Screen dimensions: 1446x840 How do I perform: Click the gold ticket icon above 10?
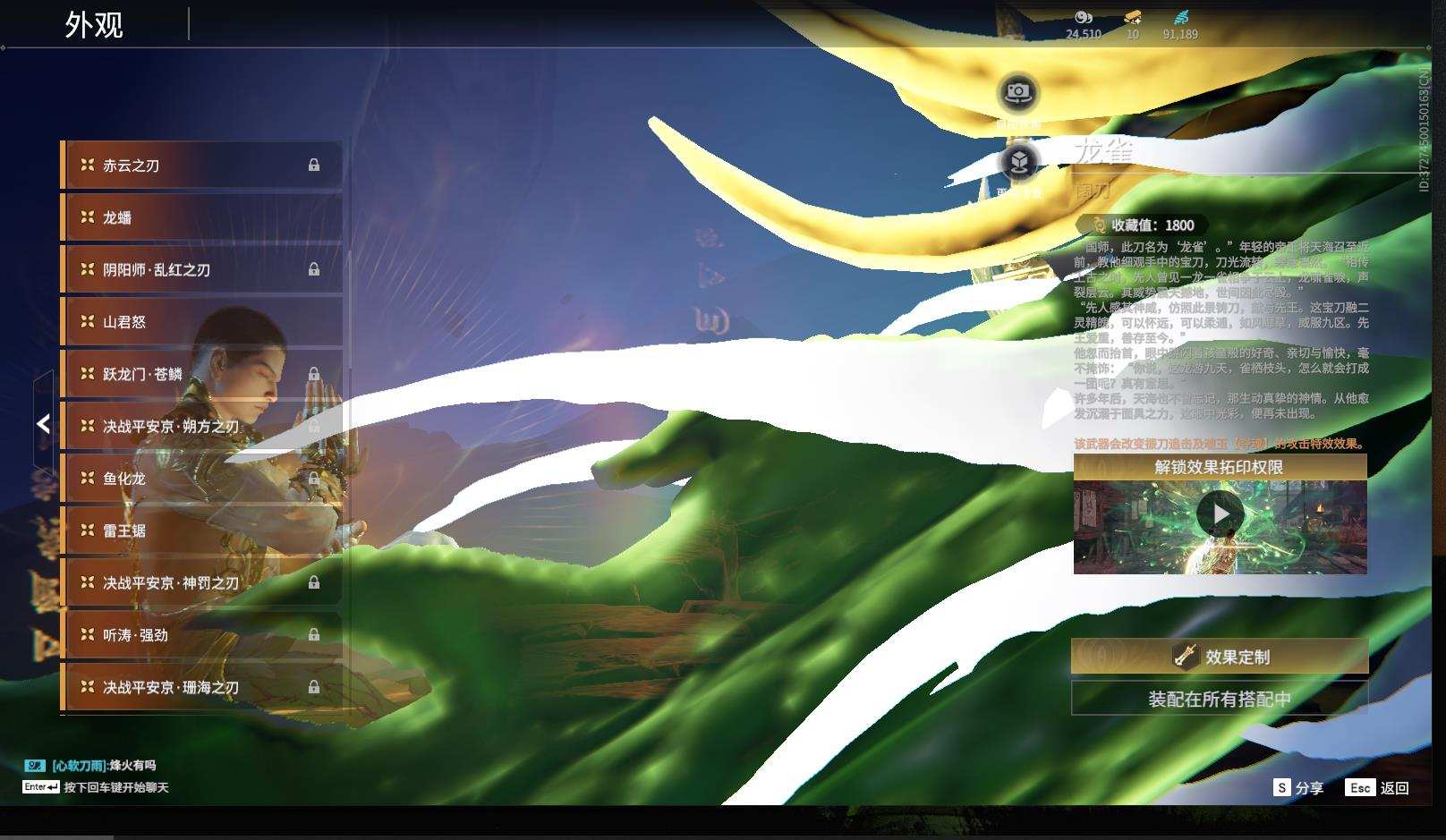pos(1133,17)
